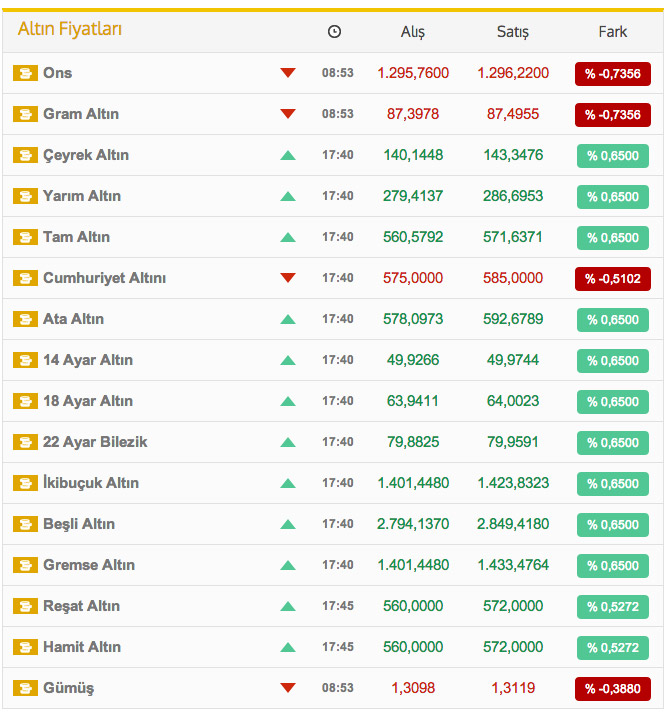Open the Tam Altın link
The width and height of the screenshot is (669, 720).
click(76, 237)
